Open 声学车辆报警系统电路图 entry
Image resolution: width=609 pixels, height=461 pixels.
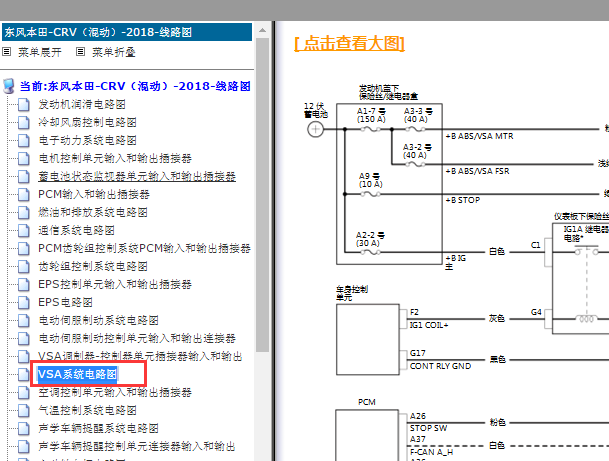point(98,428)
